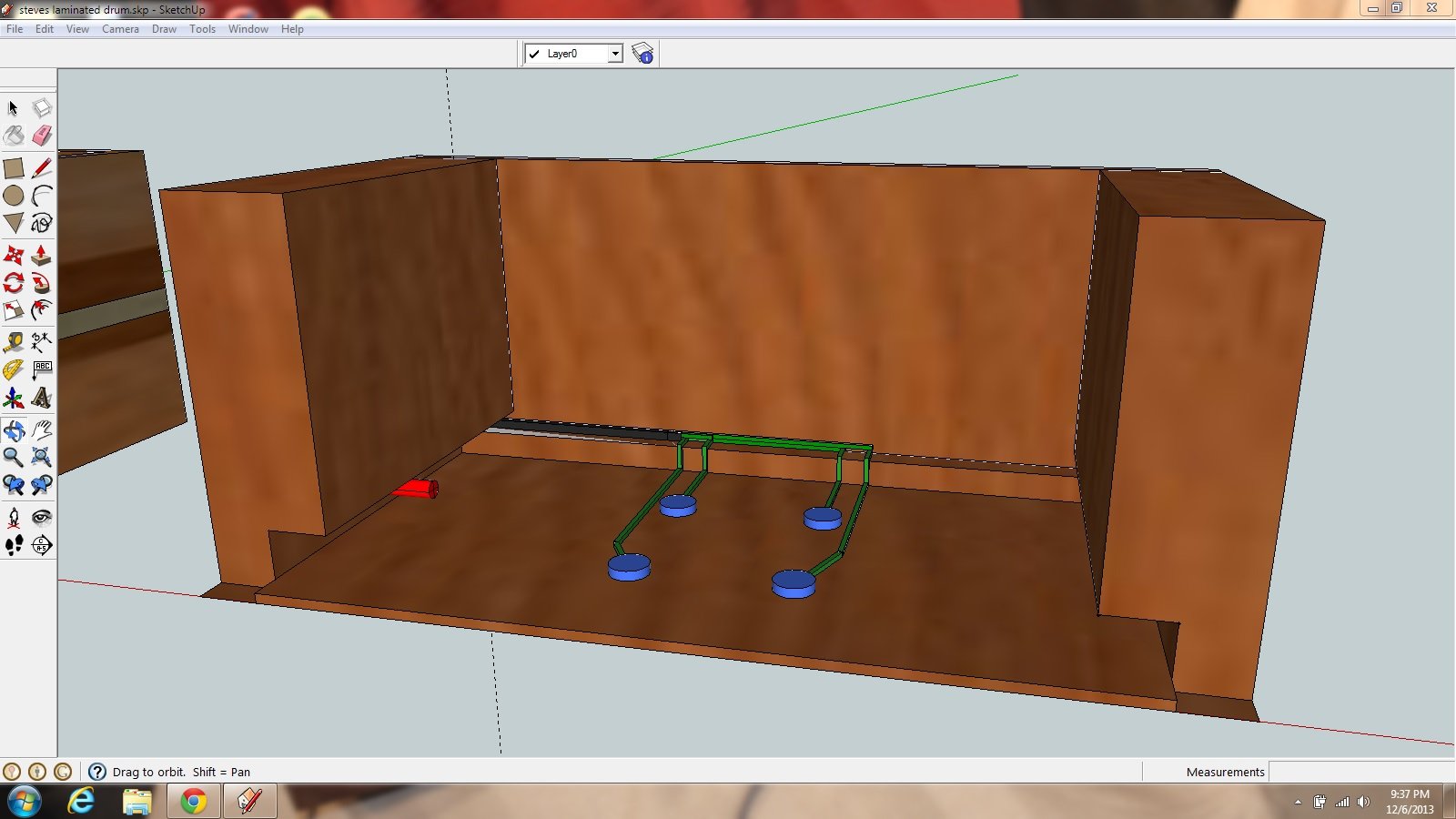Open Google Chrome from the taskbar
Screen dimensions: 1456x819
pyautogui.click(x=193, y=802)
